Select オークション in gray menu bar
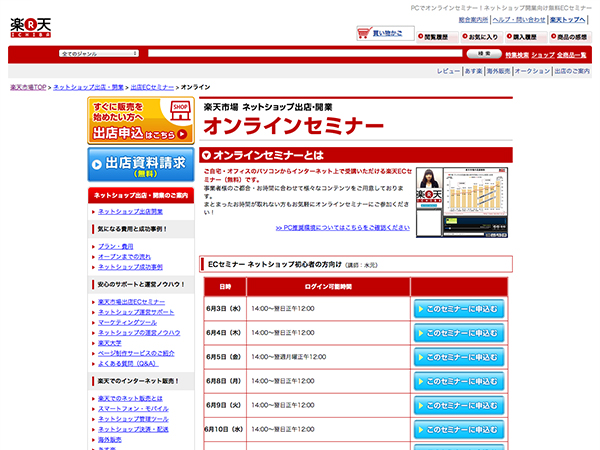This screenshot has width=600, height=450. [x=532, y=71]
